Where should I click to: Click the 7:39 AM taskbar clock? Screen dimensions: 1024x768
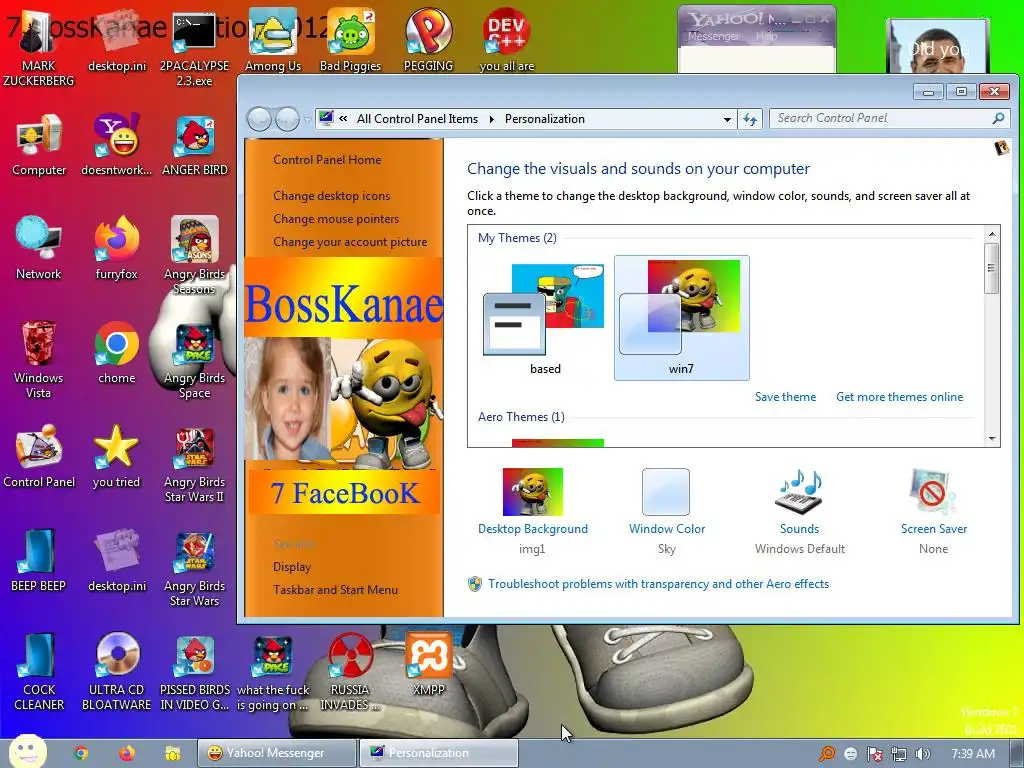973,754
